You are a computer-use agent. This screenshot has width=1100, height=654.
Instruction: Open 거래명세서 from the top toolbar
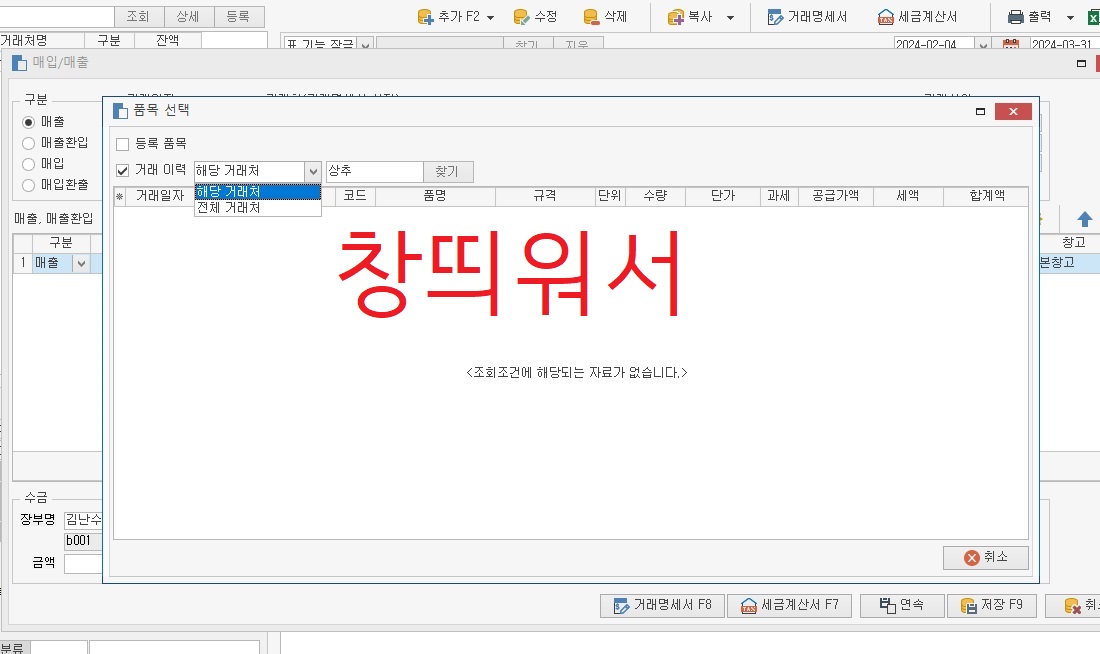(807, 17)
